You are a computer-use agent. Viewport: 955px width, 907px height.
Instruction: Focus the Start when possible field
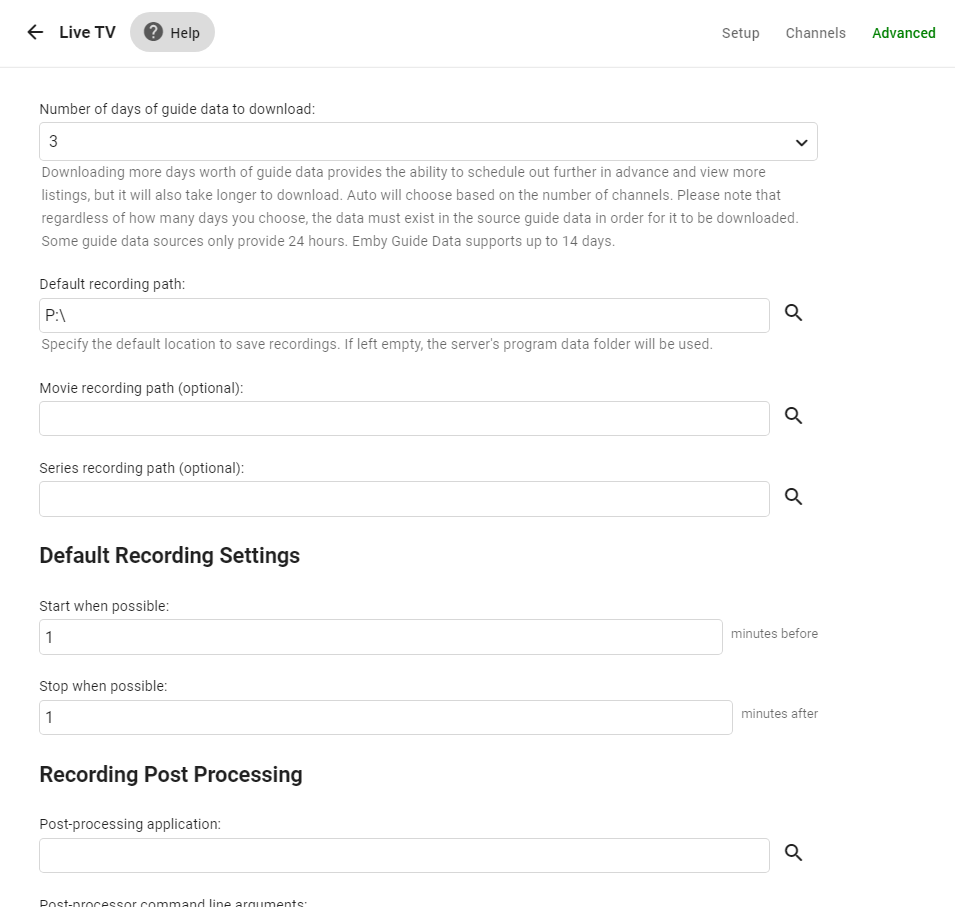click(x=380, y=636)
